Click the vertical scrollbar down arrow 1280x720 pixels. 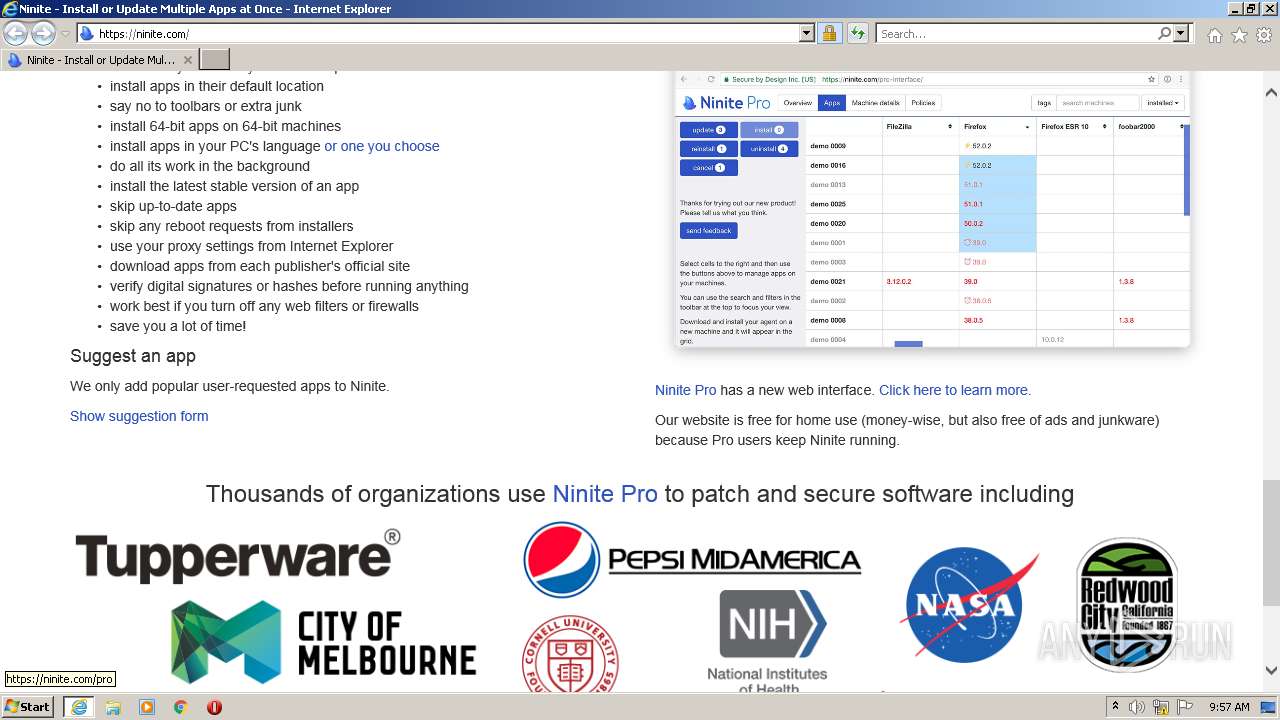click(x=1271, y=671)
